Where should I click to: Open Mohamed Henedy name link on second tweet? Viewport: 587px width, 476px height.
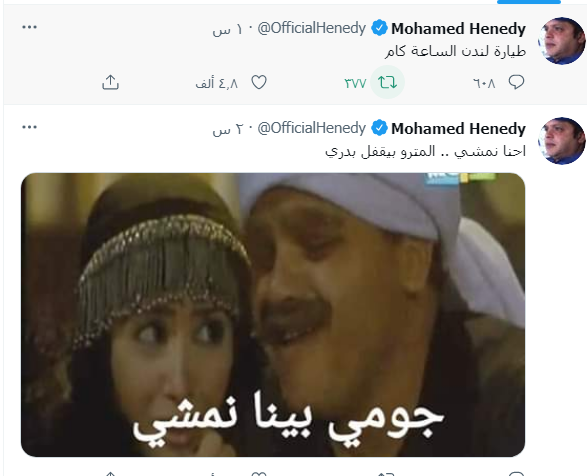458,129
